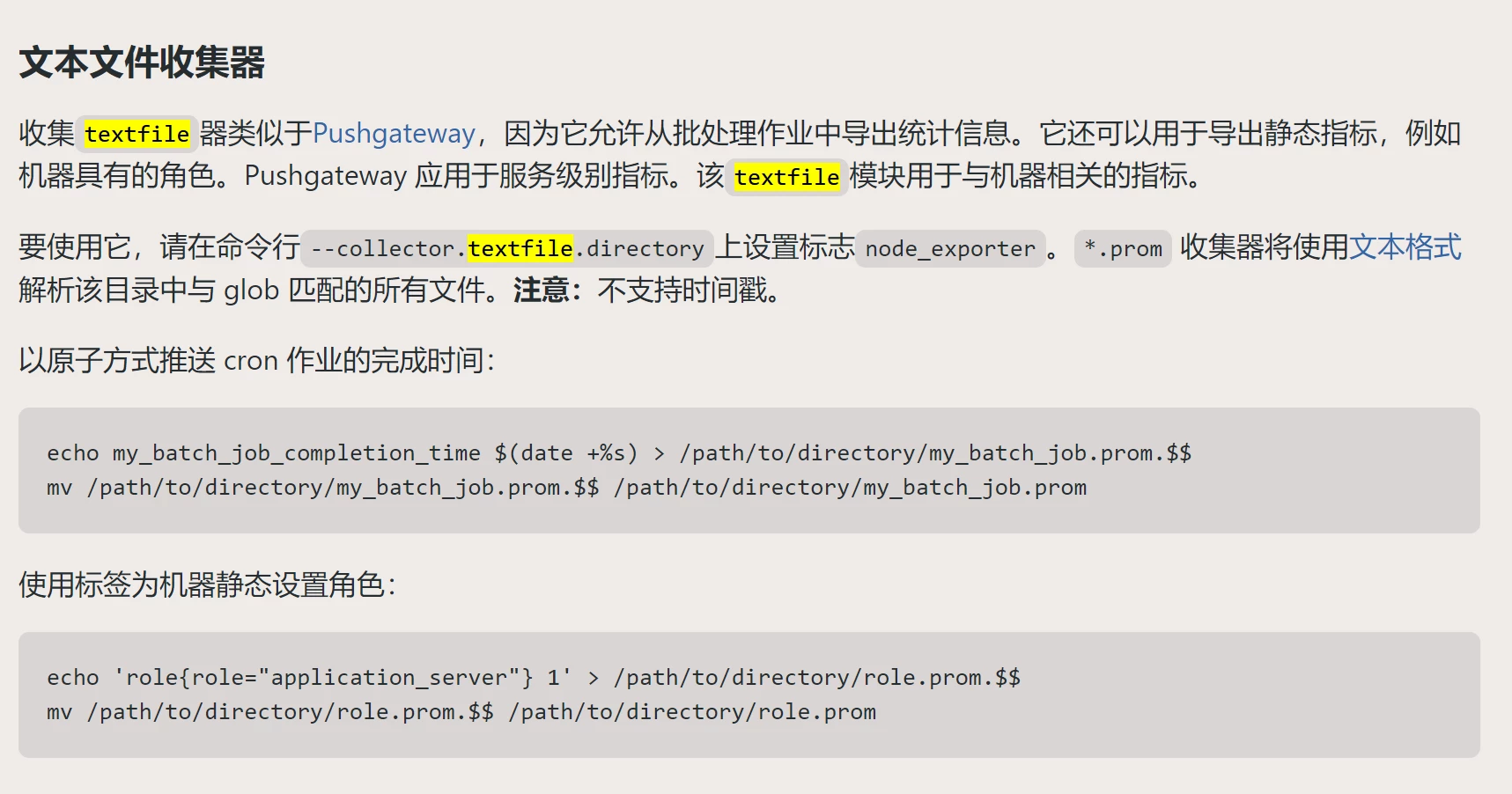1512x794 pixels.
Task: Click the mv role.prom.$$ code line
Action: tap(461, 712)
